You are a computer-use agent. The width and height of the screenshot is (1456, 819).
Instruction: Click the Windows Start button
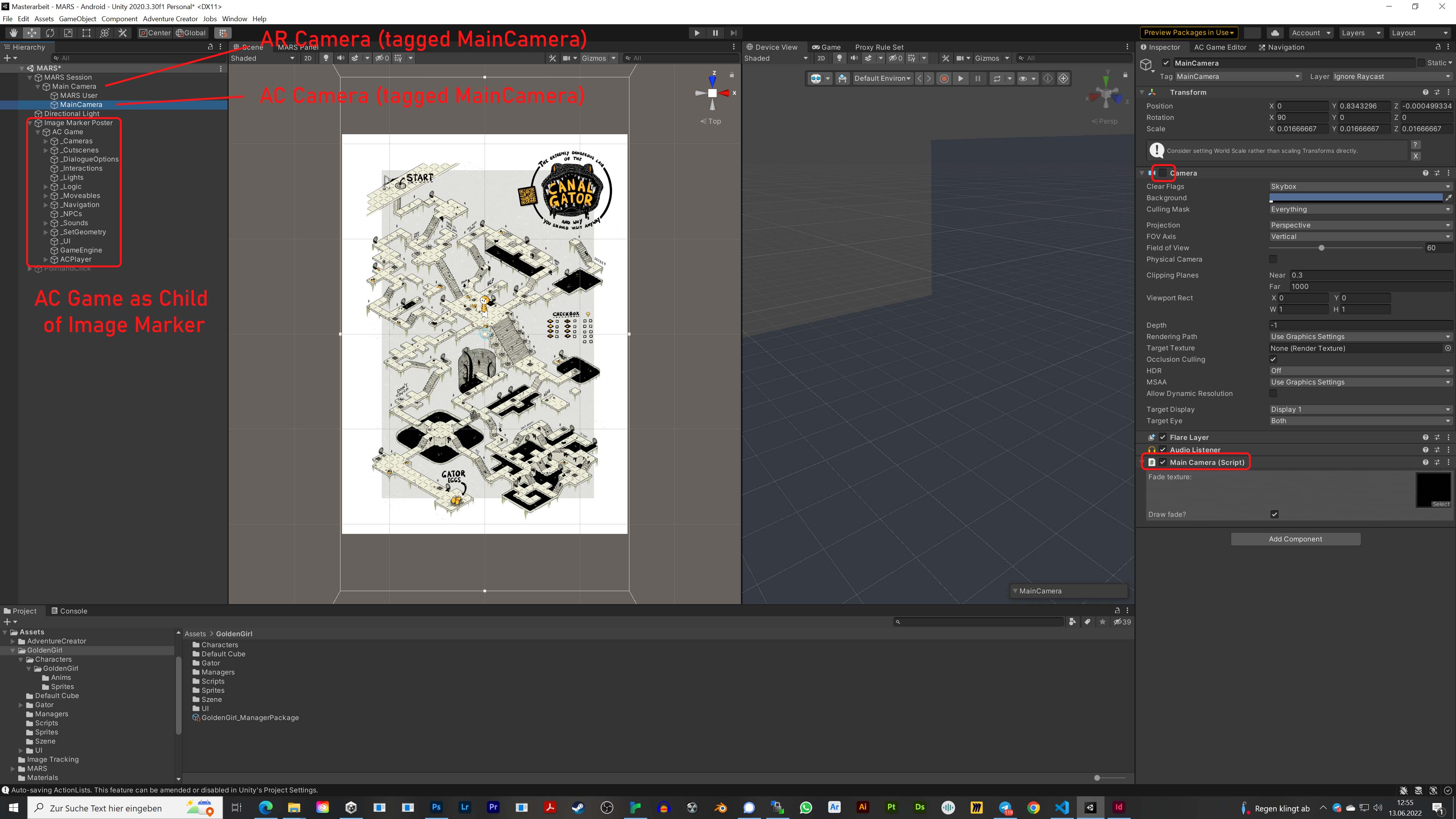[14, 807]
